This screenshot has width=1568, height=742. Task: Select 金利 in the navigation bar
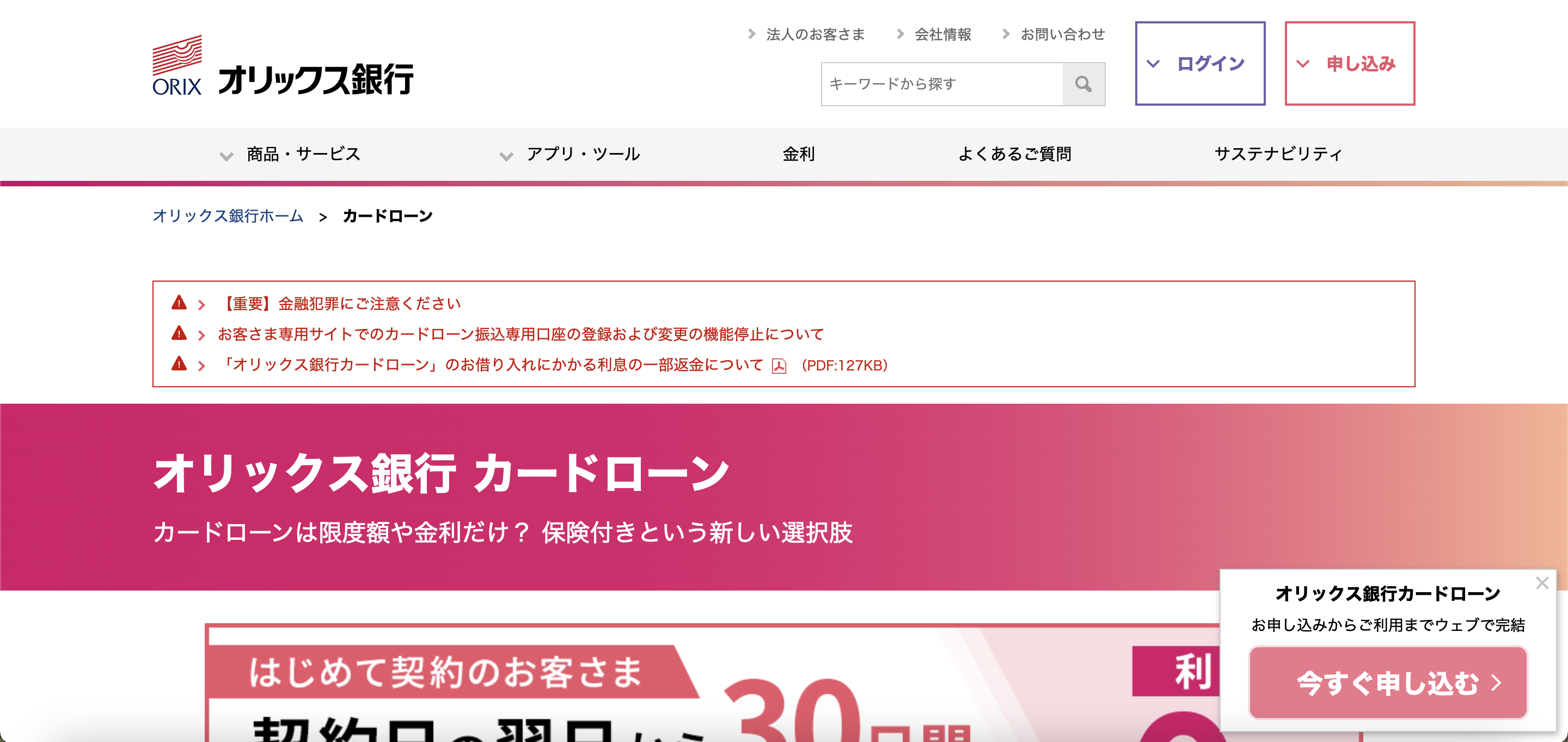pos(799,155)
